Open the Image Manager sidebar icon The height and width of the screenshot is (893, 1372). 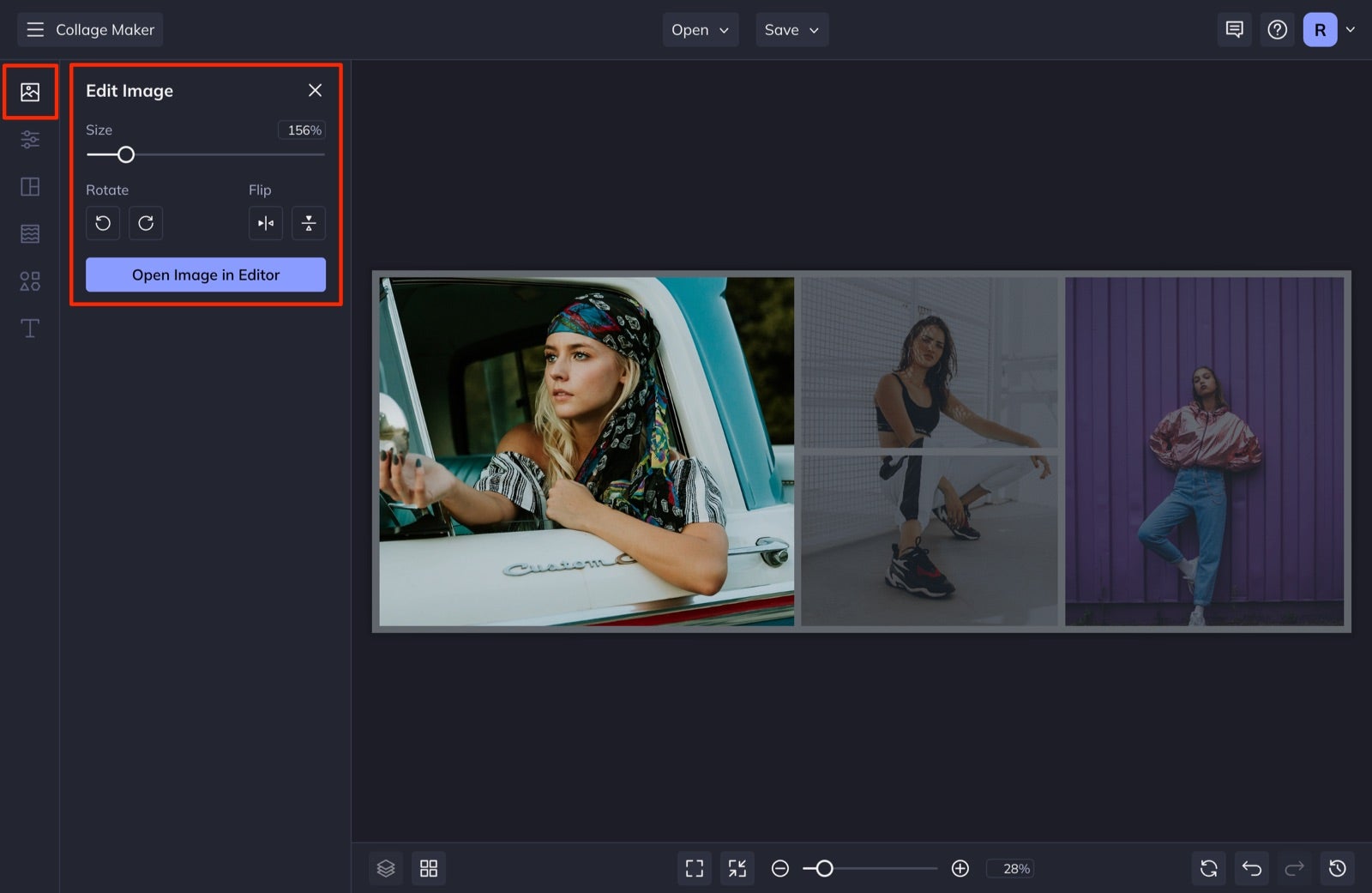[x=30, y=92]
